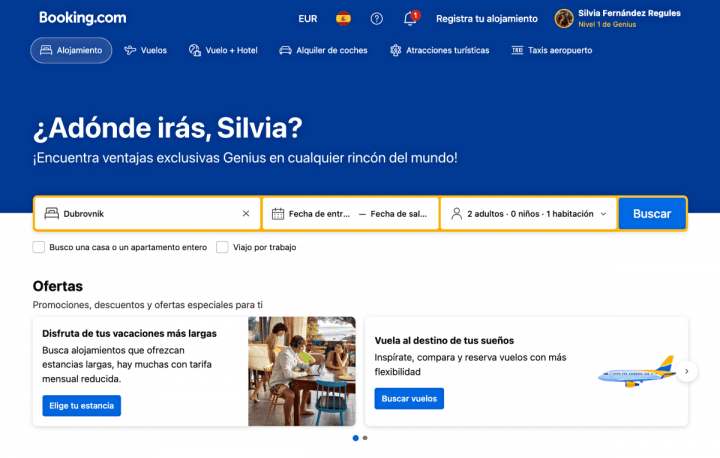Select the Taxis aeropuerto tab

tap(551, 51)
